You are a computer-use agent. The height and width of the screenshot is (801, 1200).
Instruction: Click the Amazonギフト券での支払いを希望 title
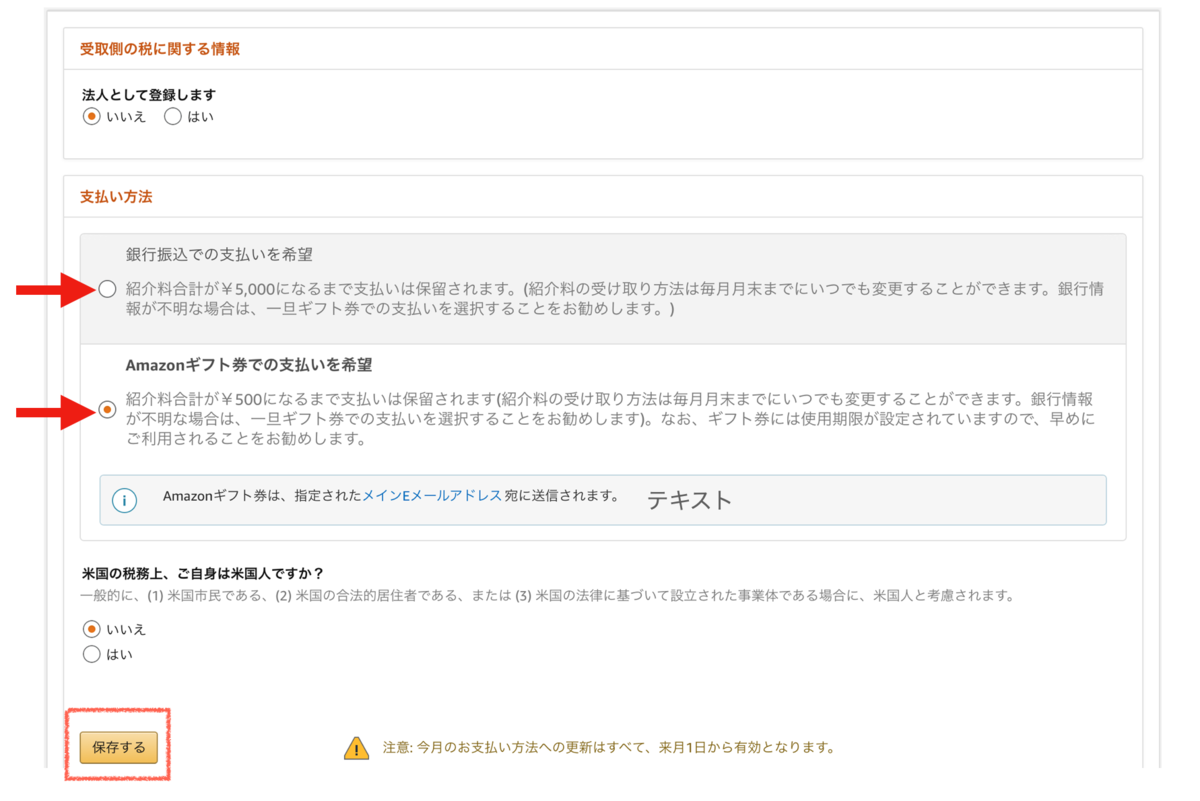coord(249,365)
